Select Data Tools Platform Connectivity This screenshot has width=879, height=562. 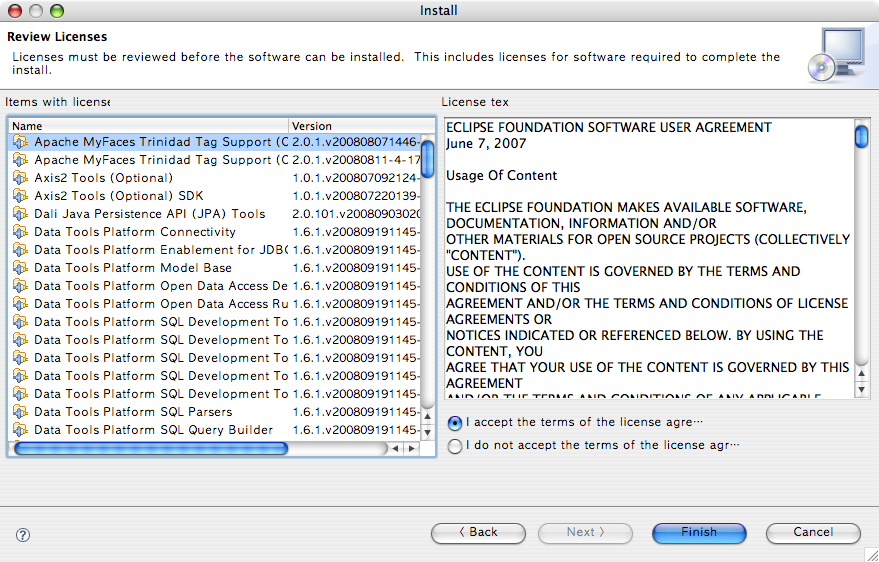(x=215, y=231)
